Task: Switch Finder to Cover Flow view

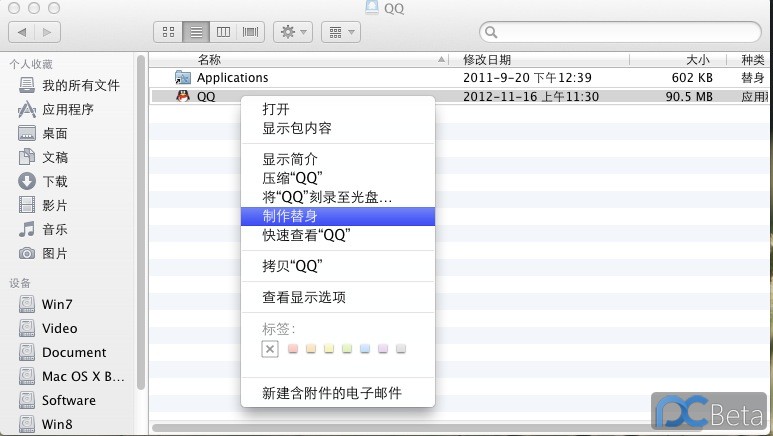Action: pyautogui.click(x=250, y=33)
